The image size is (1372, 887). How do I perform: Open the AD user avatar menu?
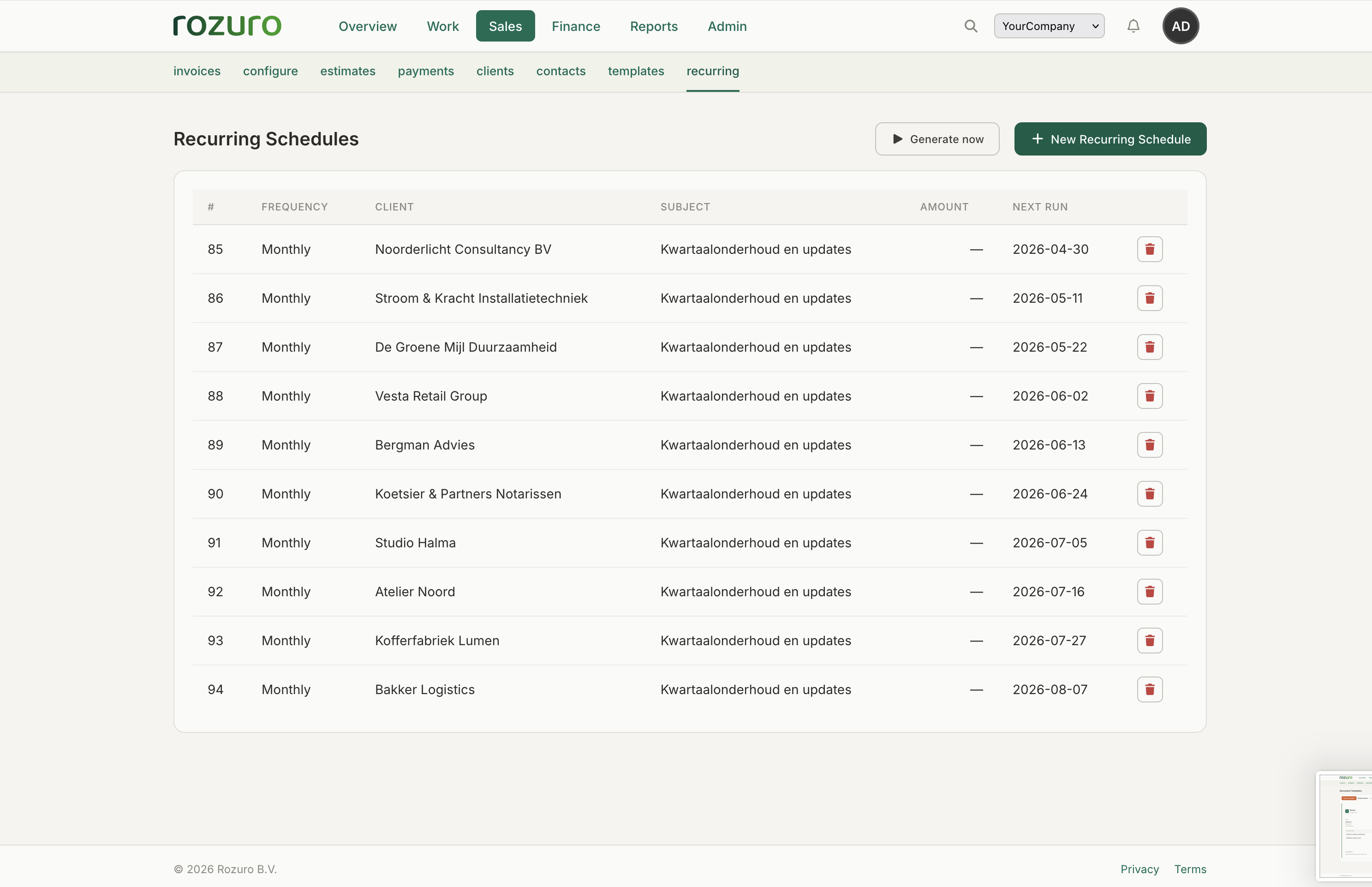pos(1180,26)
